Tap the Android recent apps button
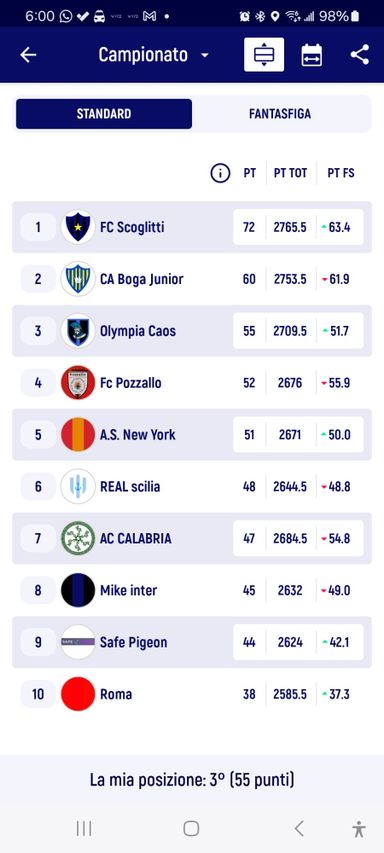384x853 pixels. click(x=84, y=829)
